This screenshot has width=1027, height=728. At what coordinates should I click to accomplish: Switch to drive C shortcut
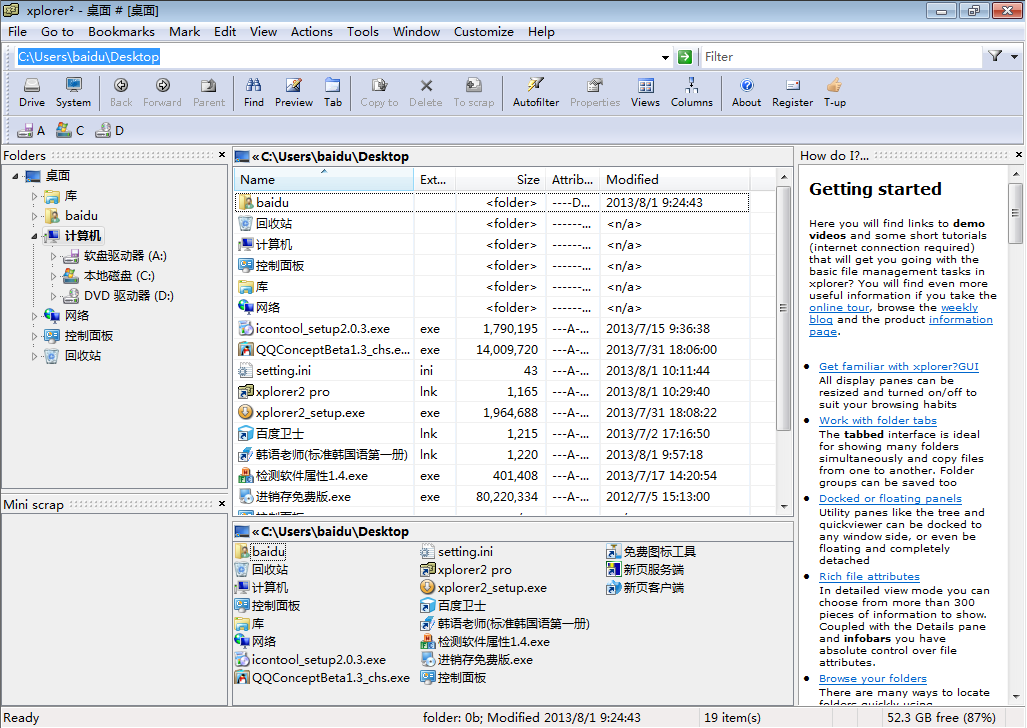[x=70, y=130]
